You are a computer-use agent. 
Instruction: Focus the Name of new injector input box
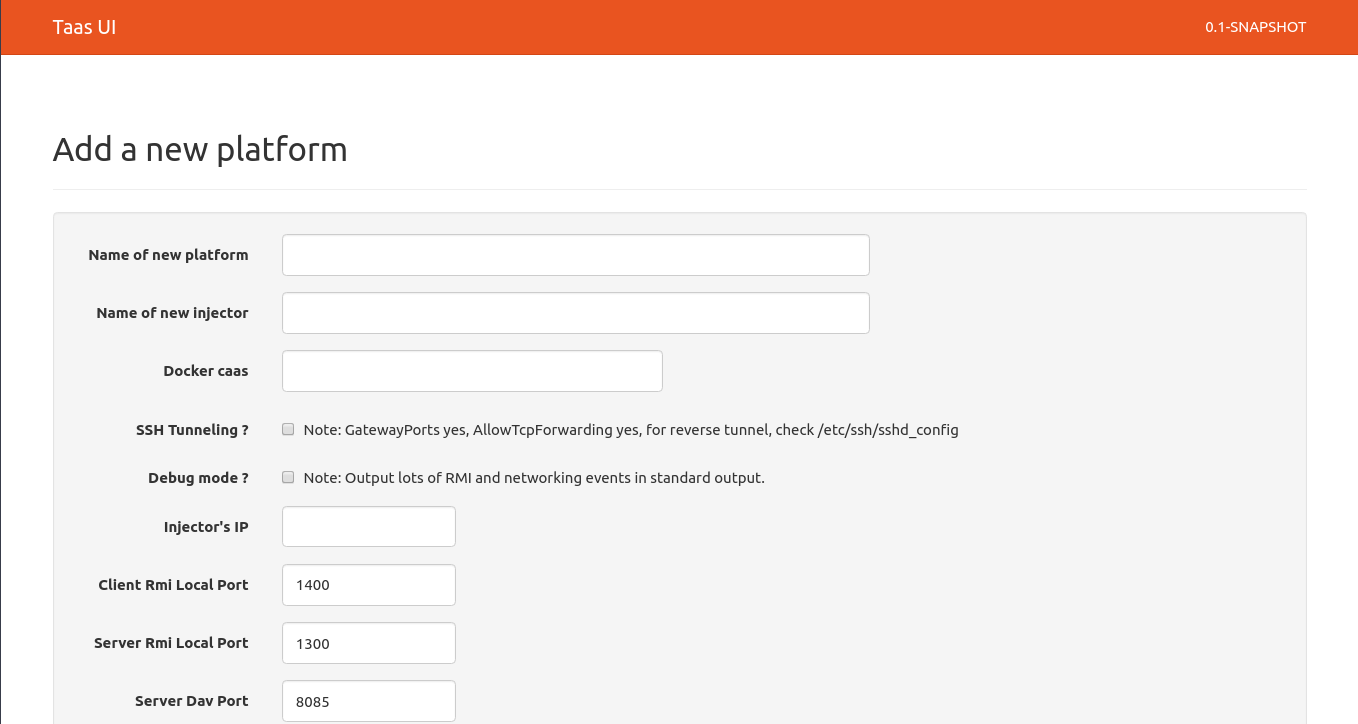coord(575,313)
